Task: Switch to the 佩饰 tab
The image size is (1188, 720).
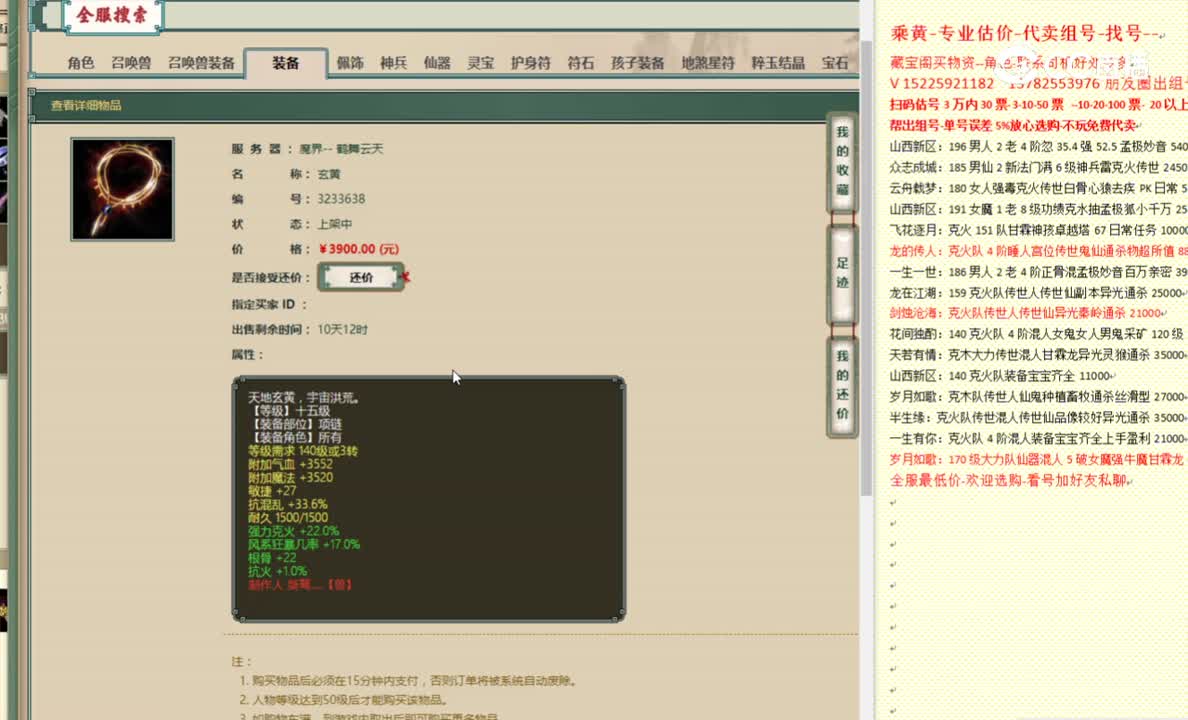Action: [350, 63]
